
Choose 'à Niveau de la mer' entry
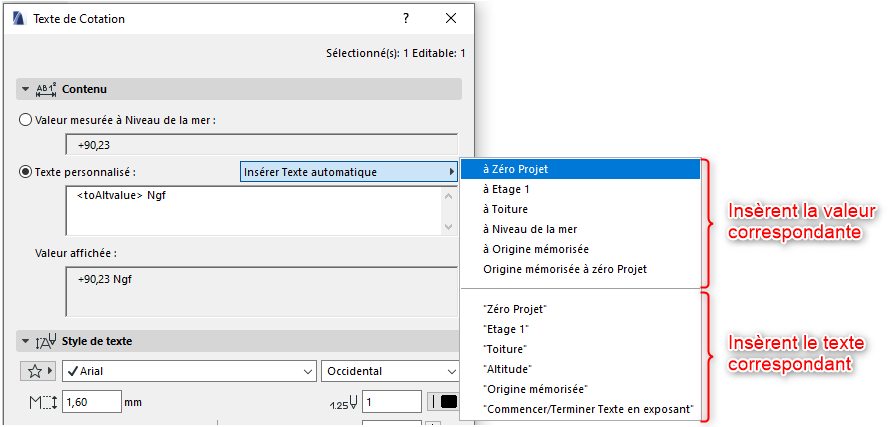tap(530, 229)
